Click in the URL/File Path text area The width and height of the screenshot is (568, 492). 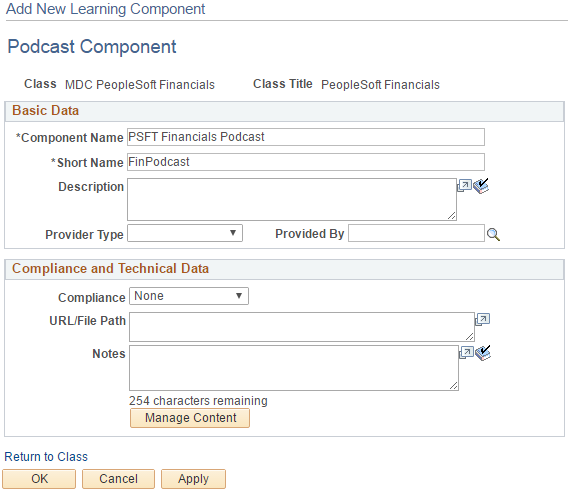click(302, 327)
